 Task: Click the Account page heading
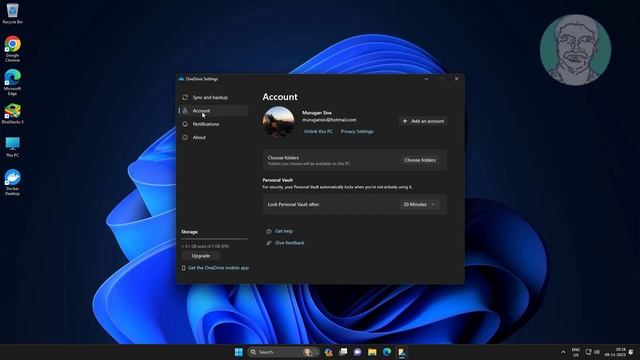[x=280, y=97]
